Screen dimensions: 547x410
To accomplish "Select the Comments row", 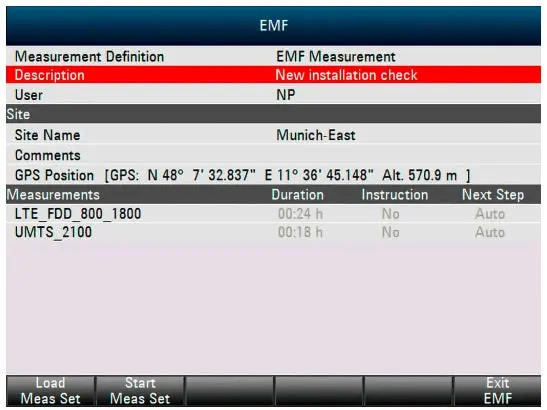I will [274, 155].
